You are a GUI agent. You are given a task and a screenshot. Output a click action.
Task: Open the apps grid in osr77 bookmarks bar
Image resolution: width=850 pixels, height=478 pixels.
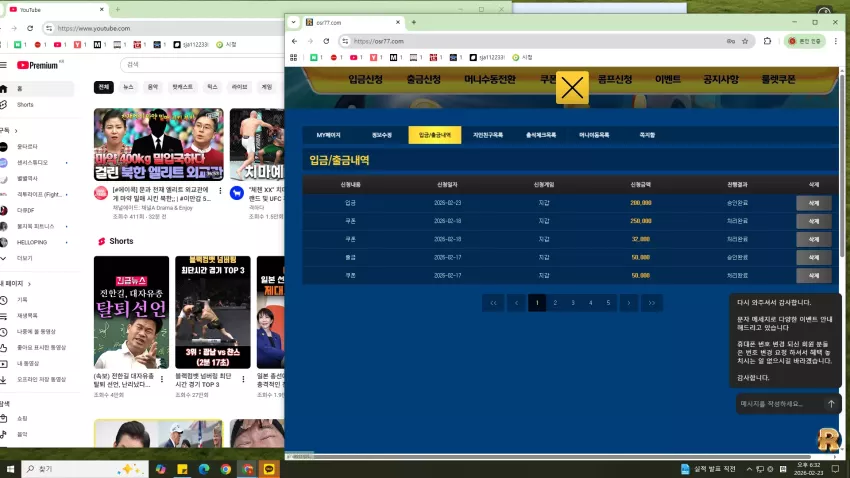pyautogui.click(x=294, y=57)
